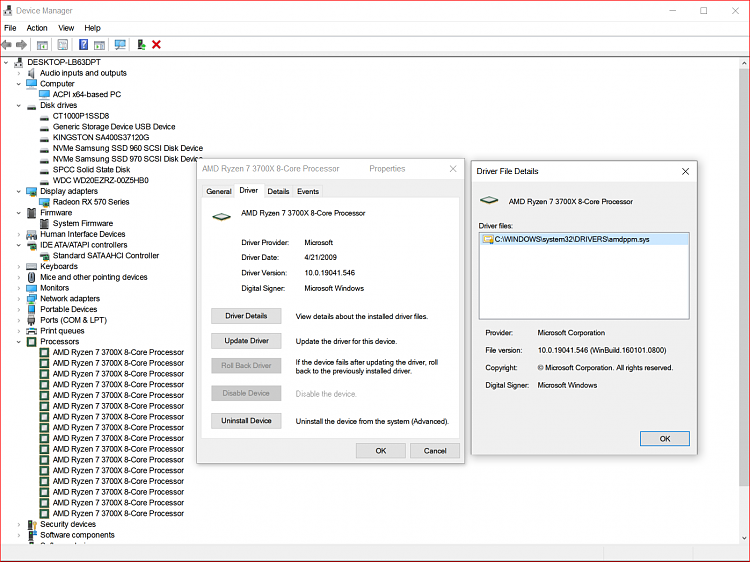Click Cancel in the Properties dialog
Viewport: 750px width, 562px height.
coord(435,451)
